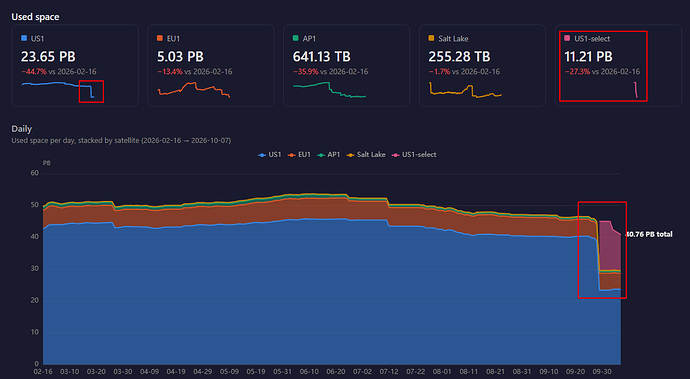Click the 40.76 PB total label
This screenshot has height=379, width=690.
[649, 234]
